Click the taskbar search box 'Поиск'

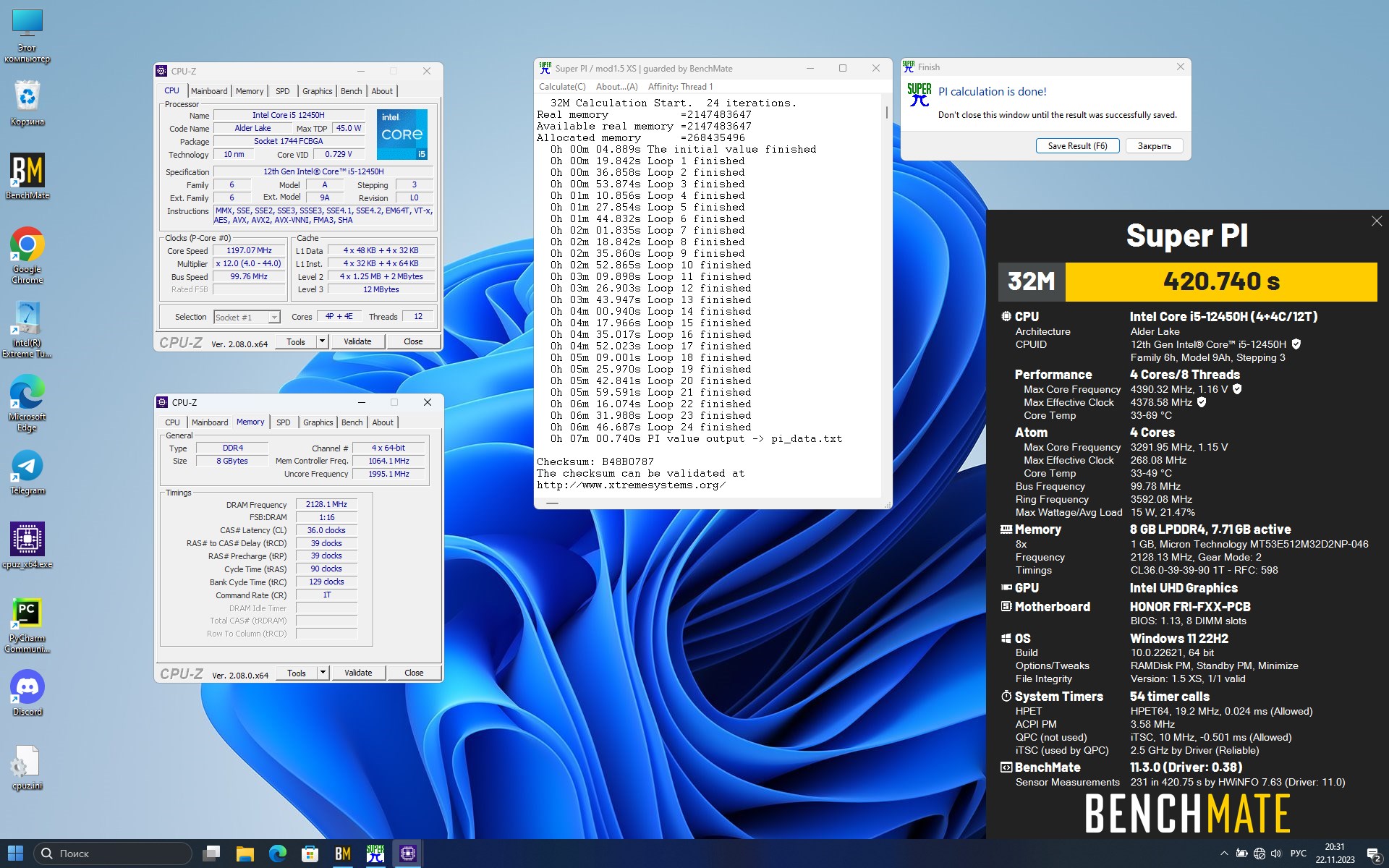(x=113, y=854)
